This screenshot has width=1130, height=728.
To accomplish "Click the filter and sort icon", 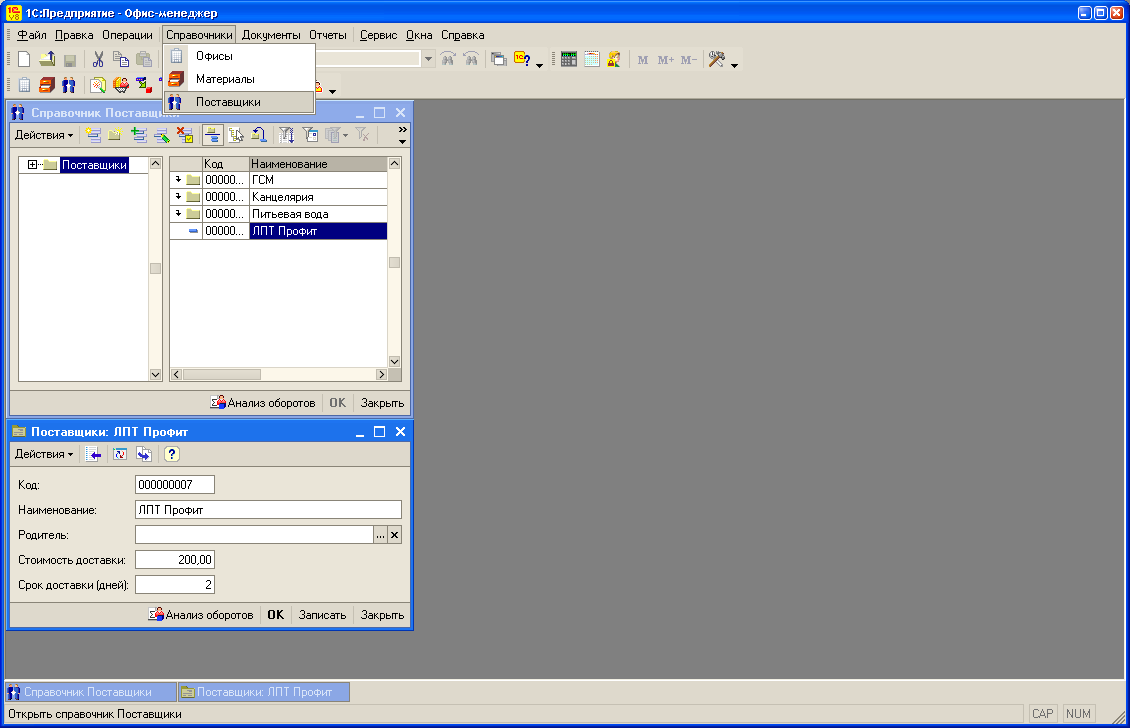I will click(x=286, y=135).
